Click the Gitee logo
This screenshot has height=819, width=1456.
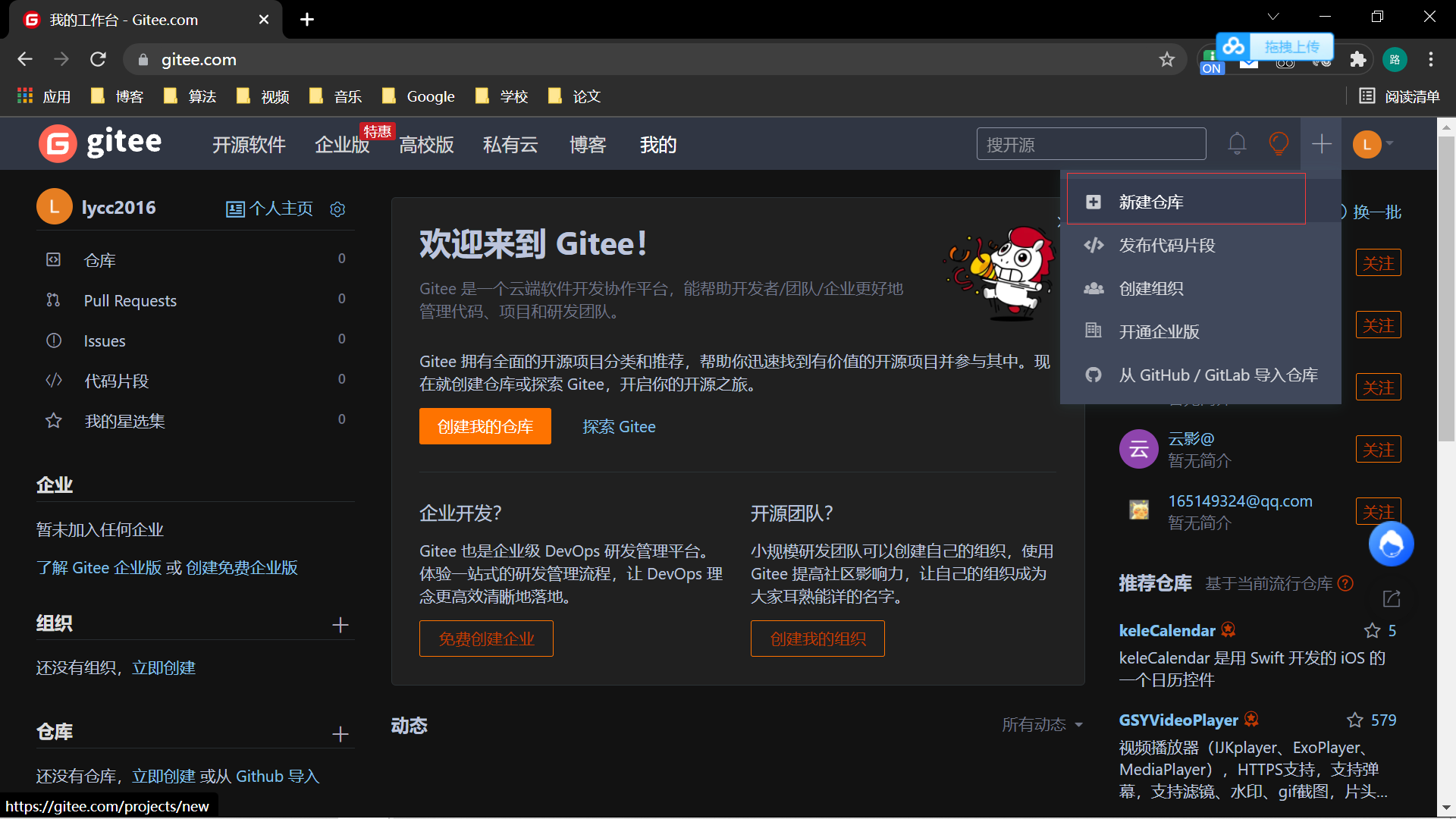coord(100,143)
